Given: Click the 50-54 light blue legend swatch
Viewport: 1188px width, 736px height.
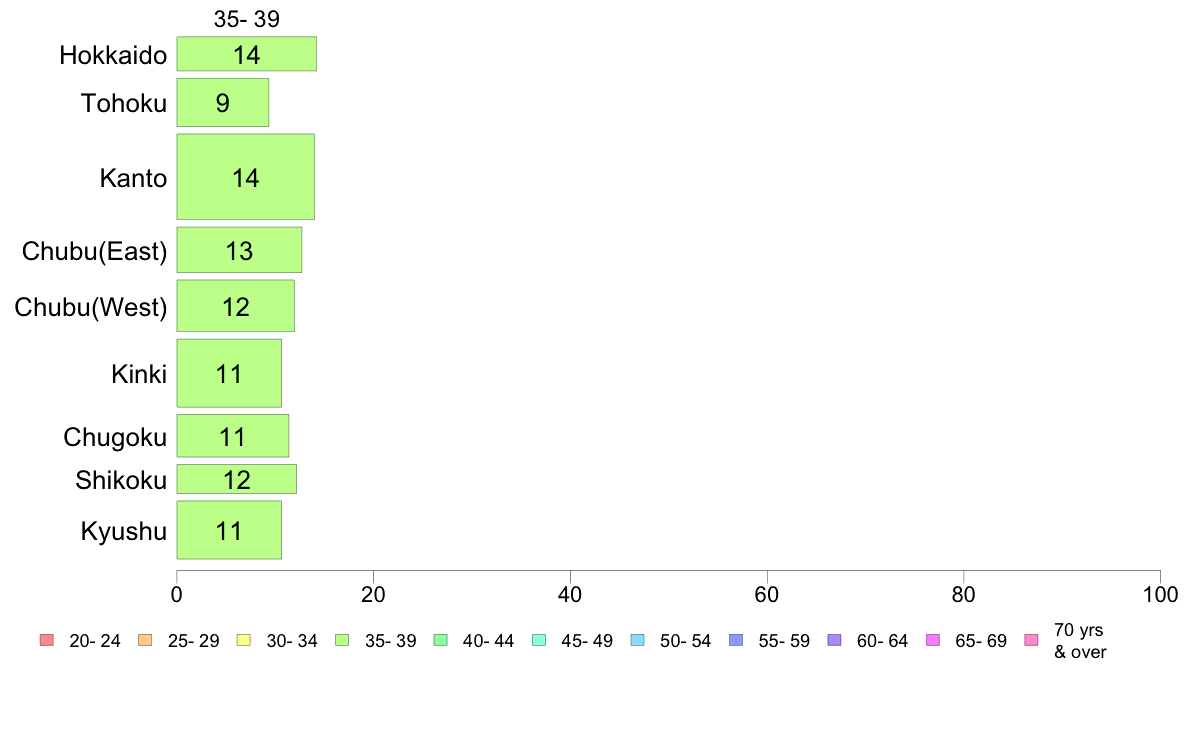Looking at the screenshot, I should coord(637,640).
